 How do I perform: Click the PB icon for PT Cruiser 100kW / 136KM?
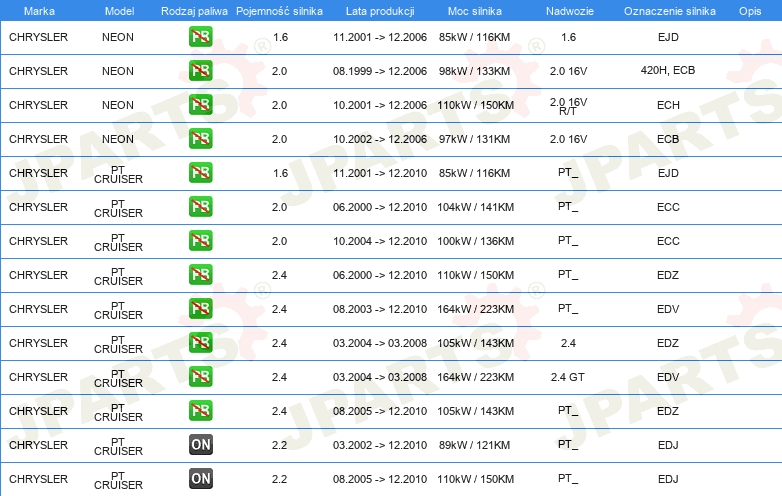coord(200,241)
